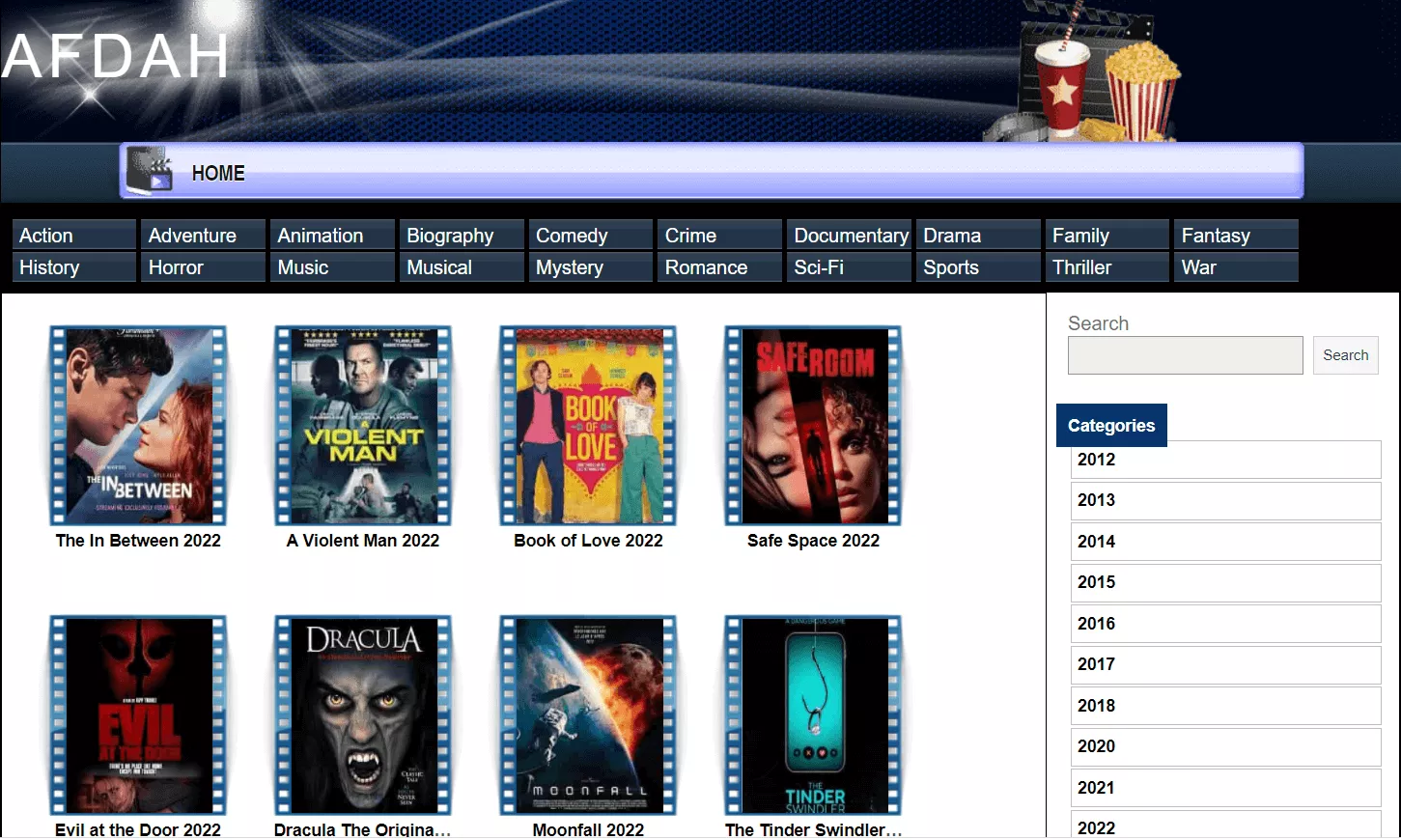Open the Horror genre

pos(204,267)
